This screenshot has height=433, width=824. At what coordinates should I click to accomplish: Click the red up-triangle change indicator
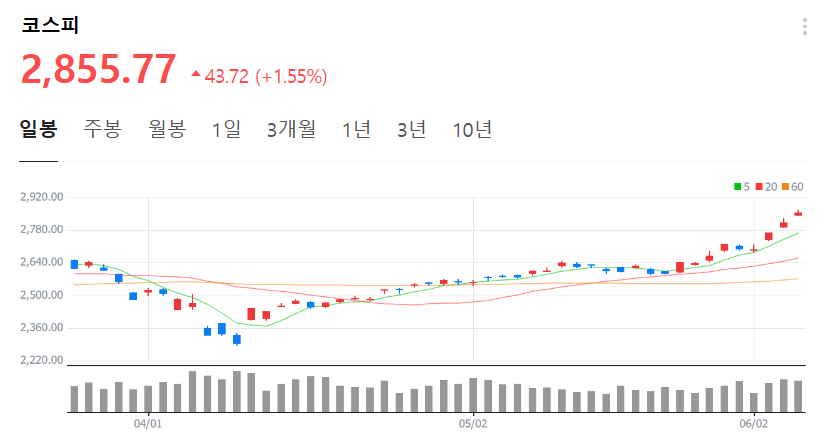196,74
